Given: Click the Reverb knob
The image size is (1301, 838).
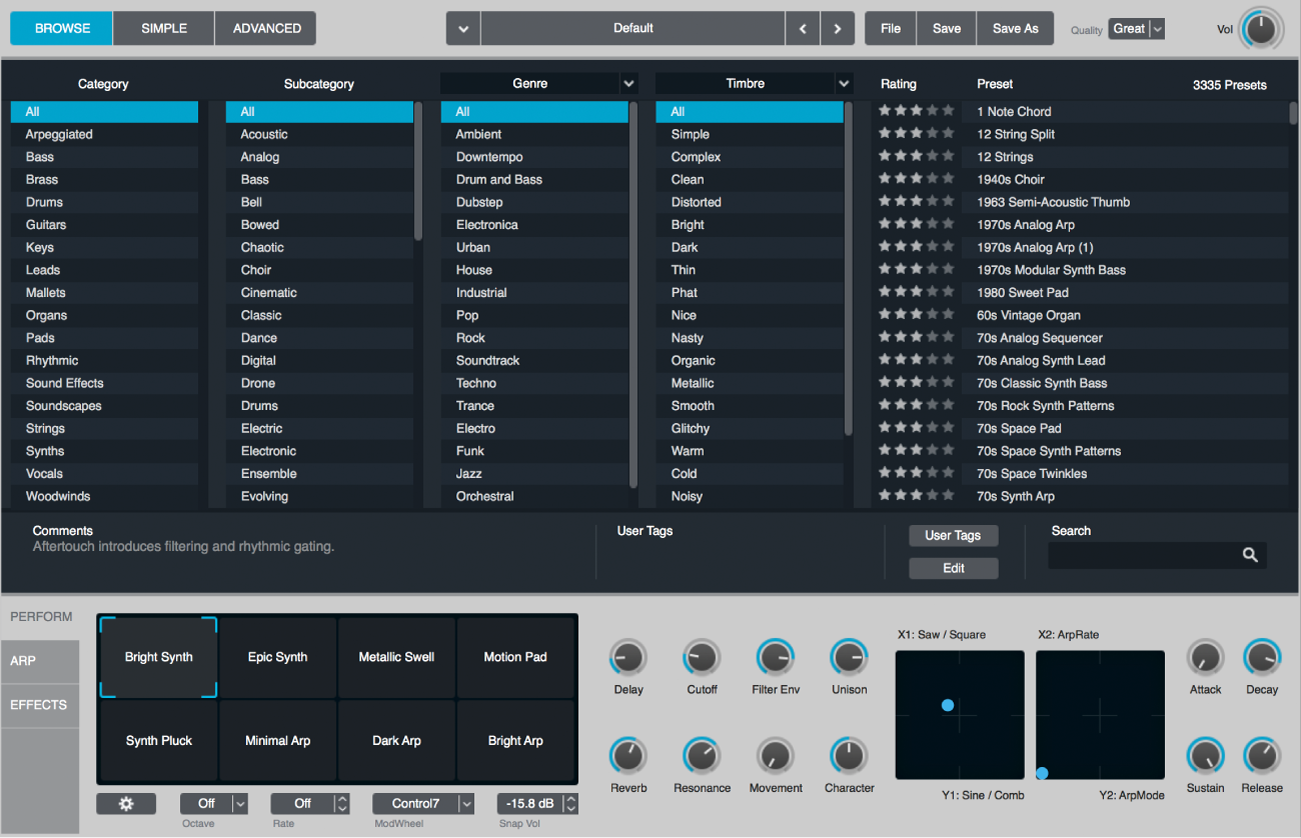Looking at the screenshot, I should 628,756.
